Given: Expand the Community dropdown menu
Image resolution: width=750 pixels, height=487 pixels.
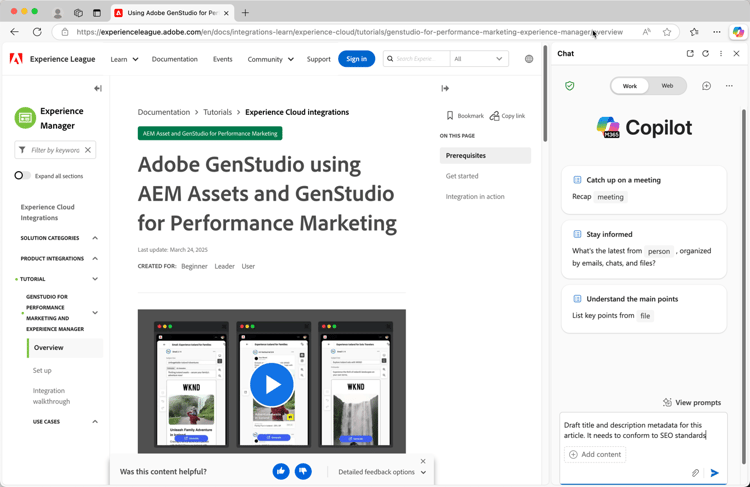Looking at the screenshot, I should (270, 59).
